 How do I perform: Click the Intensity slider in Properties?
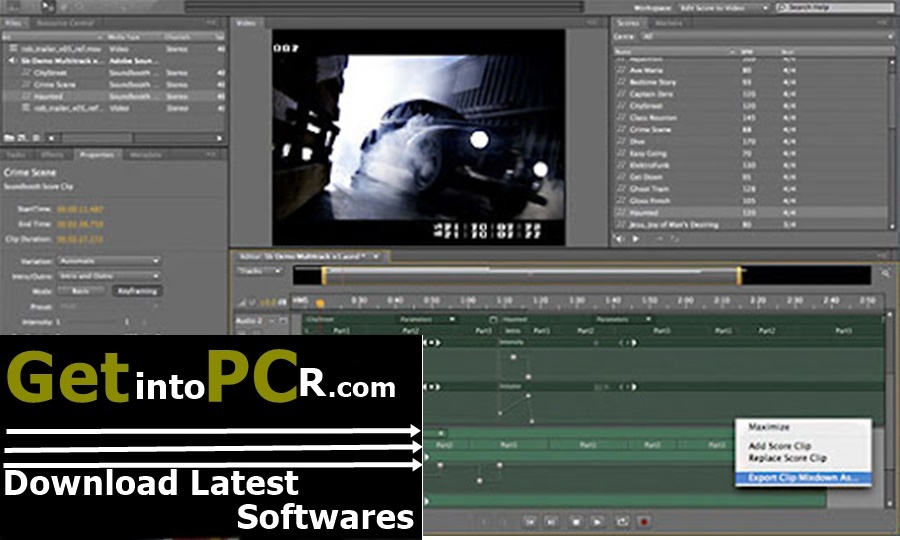93,322
